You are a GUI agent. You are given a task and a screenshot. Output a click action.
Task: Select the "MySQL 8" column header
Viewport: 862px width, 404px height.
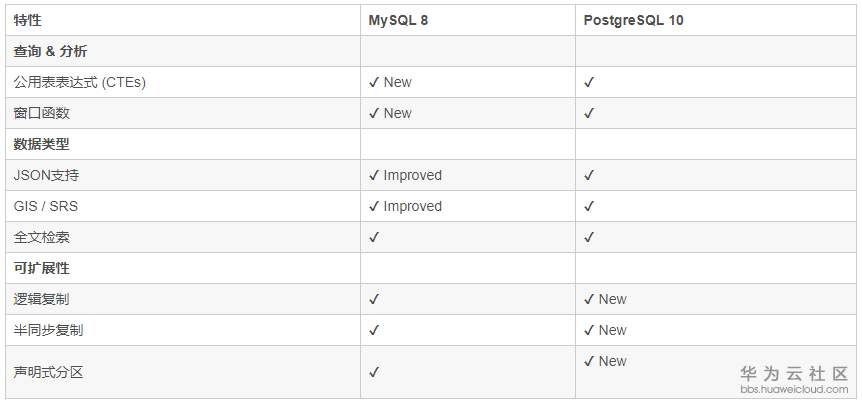point(399,20)
